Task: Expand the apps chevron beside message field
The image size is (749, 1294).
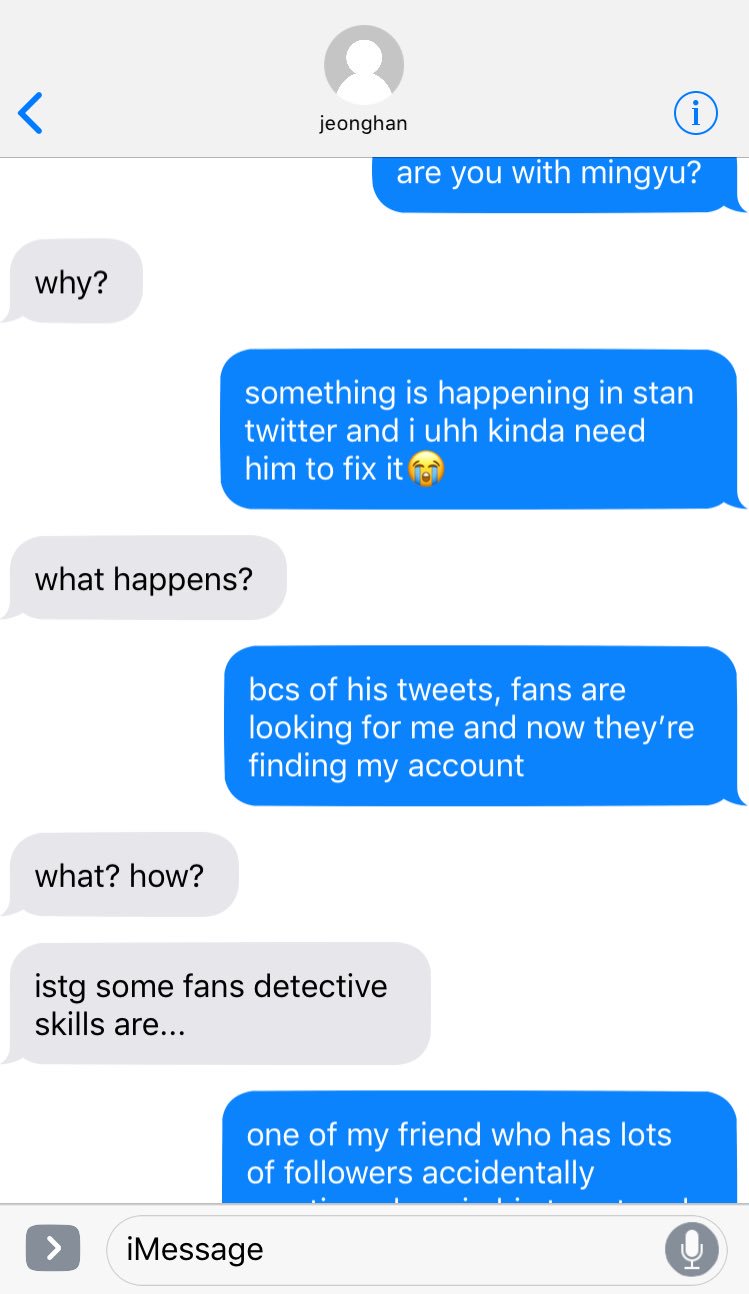Action: click(x=52, y=1248)
